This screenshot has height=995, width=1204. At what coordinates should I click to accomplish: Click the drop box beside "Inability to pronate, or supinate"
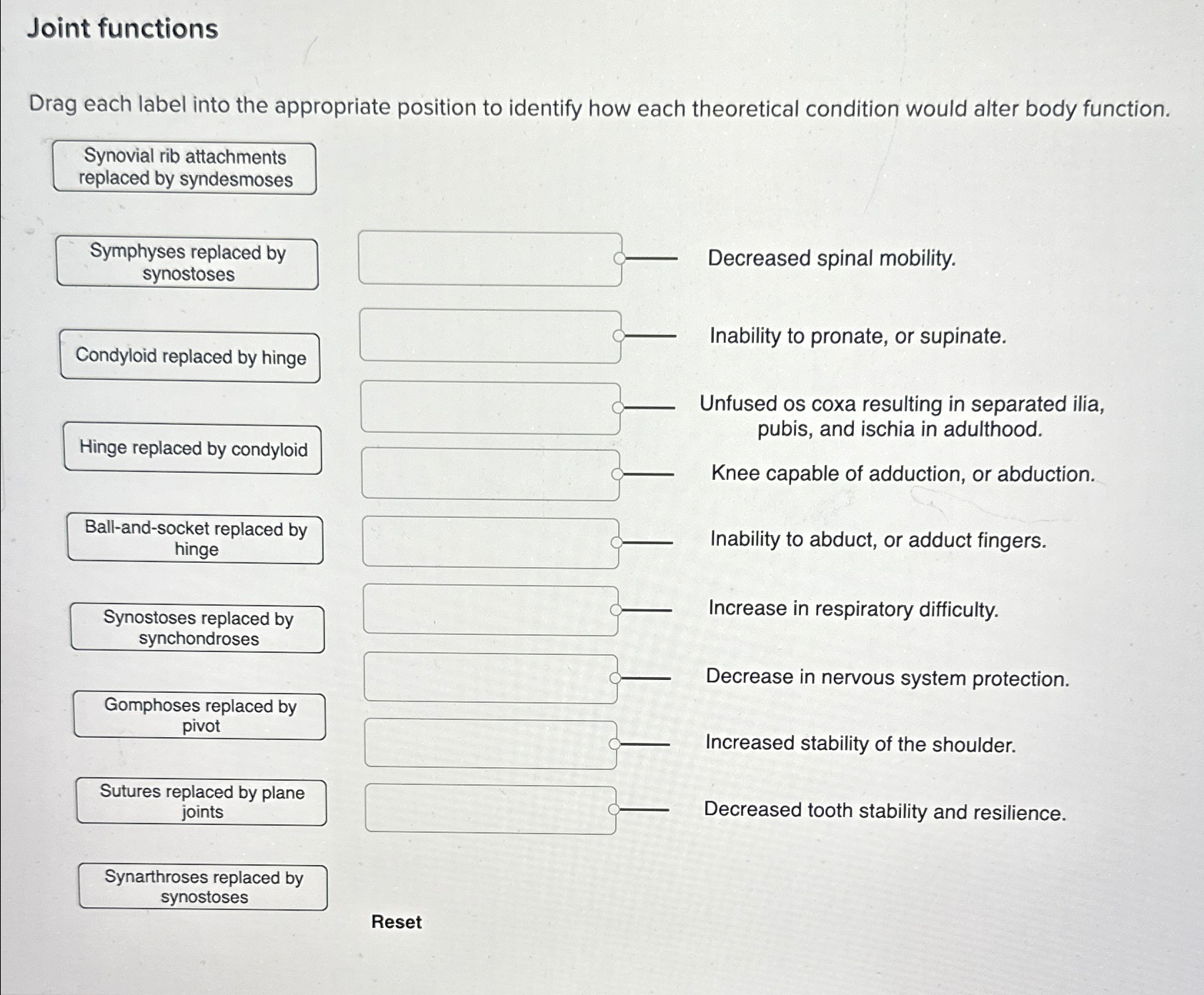492,336
